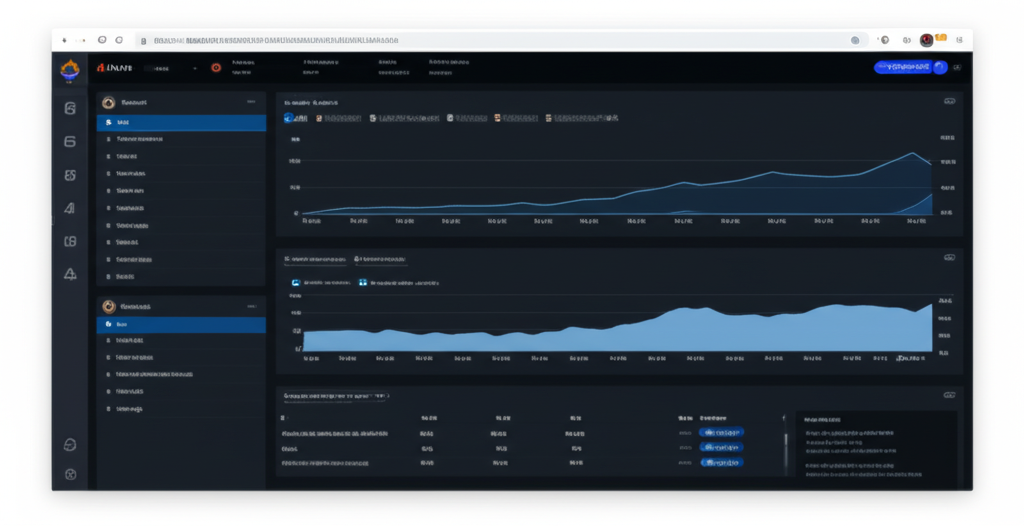Click the blue action button in the first table row

pos(723,432)
